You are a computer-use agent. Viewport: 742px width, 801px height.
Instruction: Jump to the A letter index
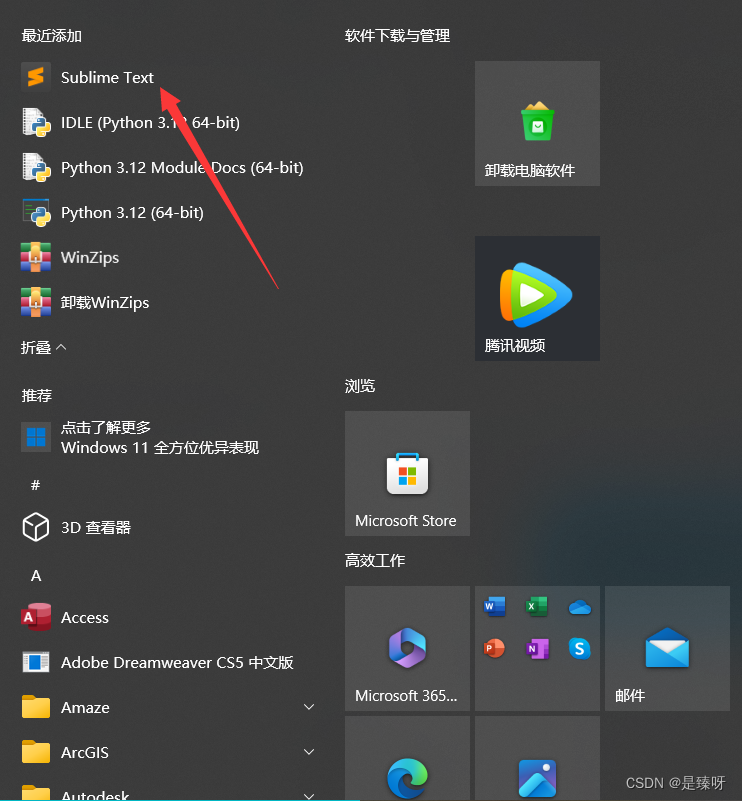36,576
